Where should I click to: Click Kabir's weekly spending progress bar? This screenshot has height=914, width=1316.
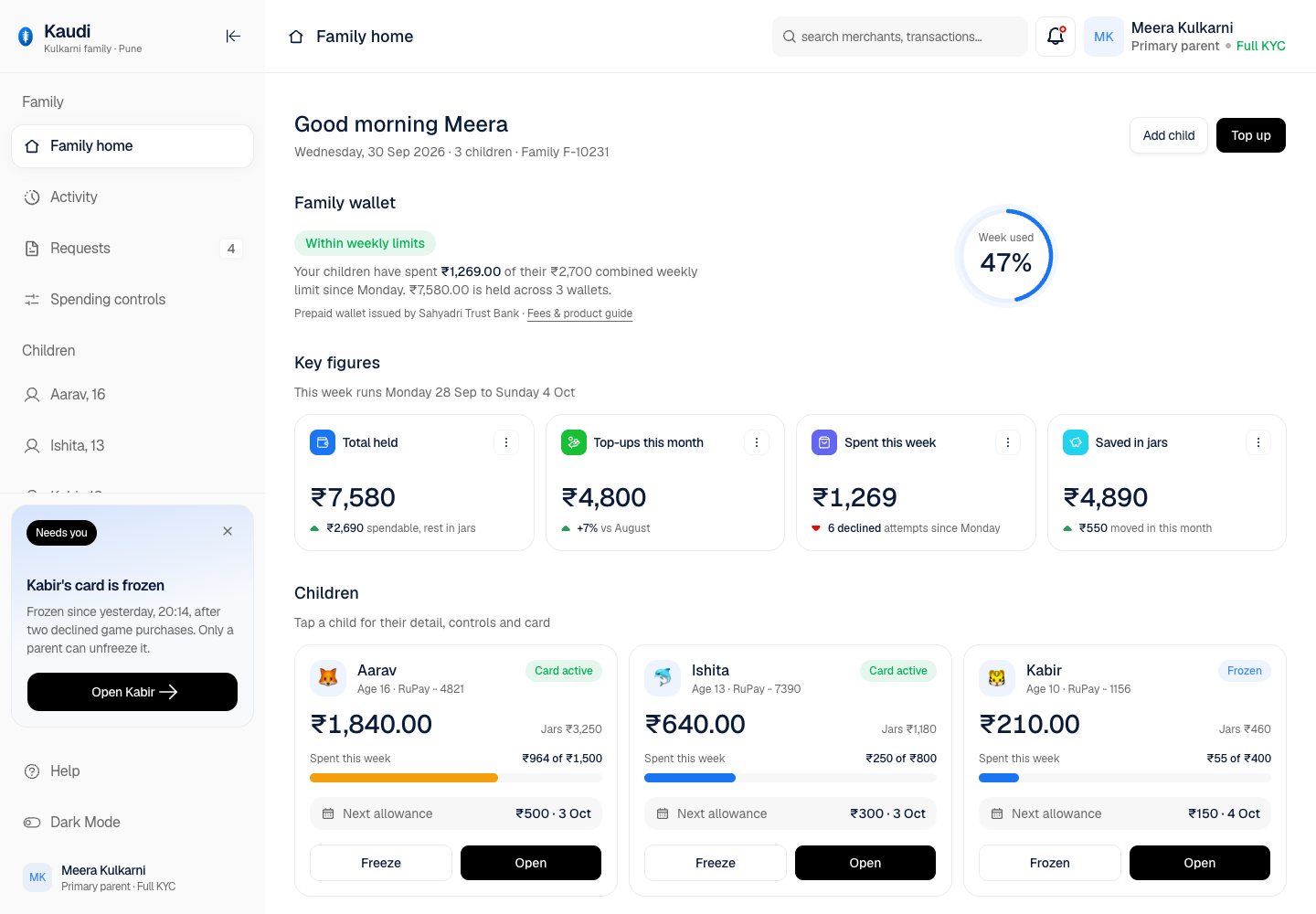click(x=1125, y=778)
